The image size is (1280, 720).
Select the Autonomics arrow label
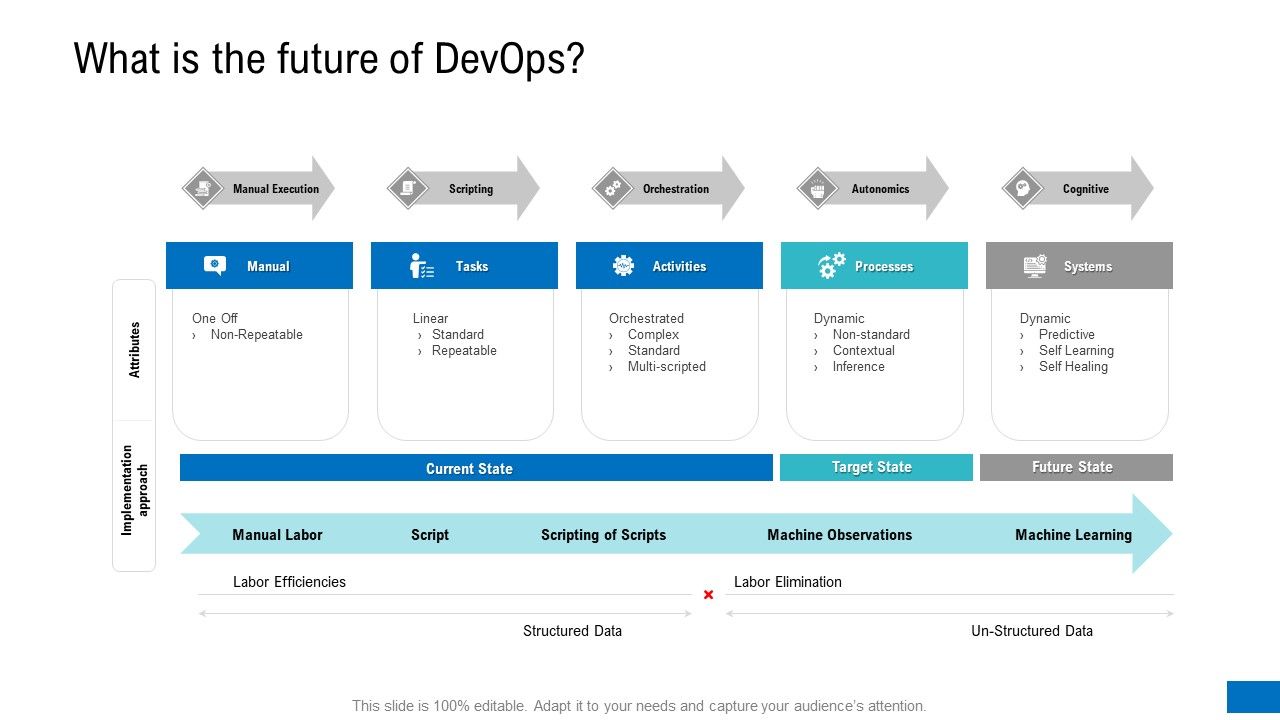click(881, 189)
